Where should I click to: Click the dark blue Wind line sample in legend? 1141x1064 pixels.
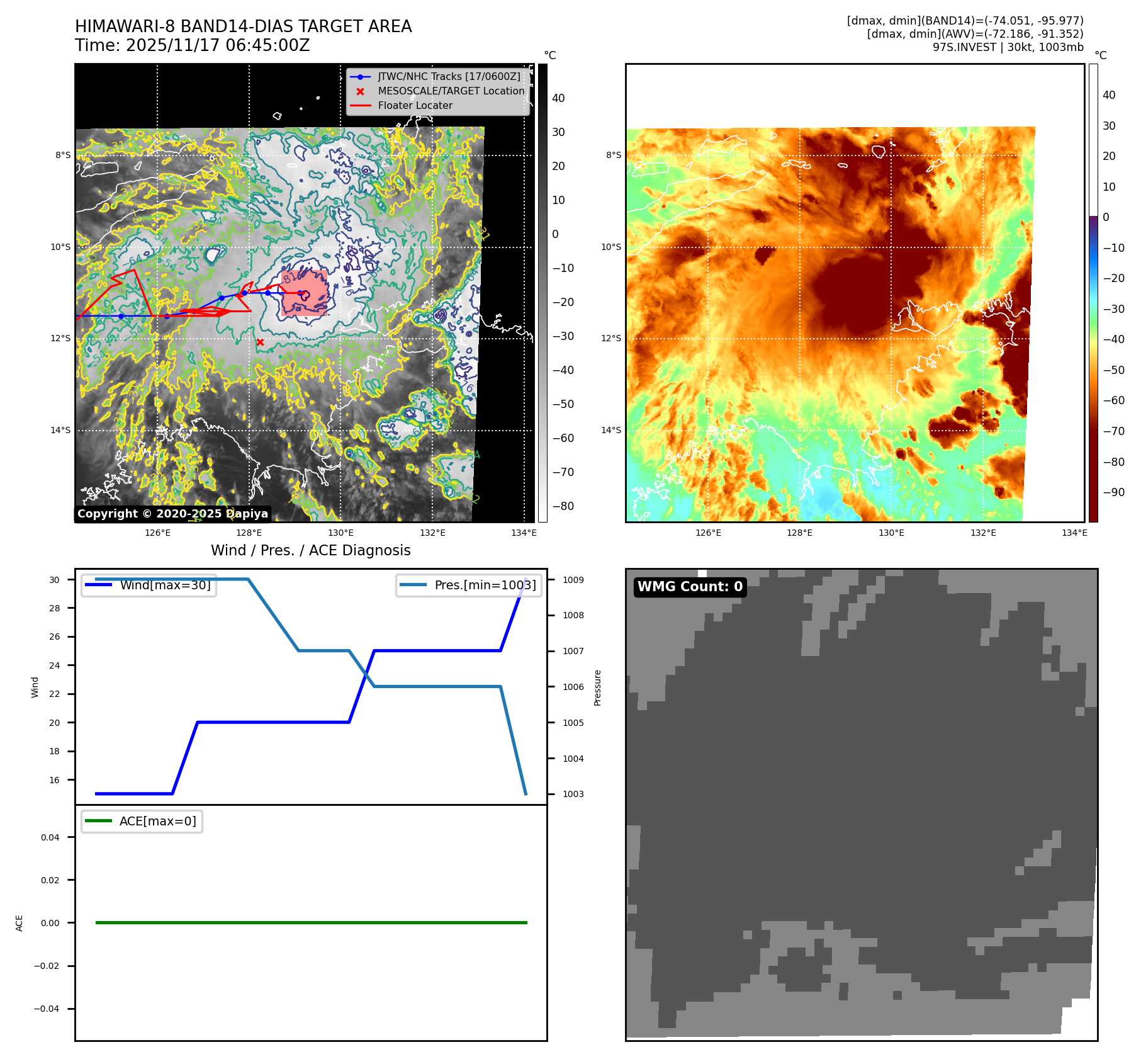98,585
